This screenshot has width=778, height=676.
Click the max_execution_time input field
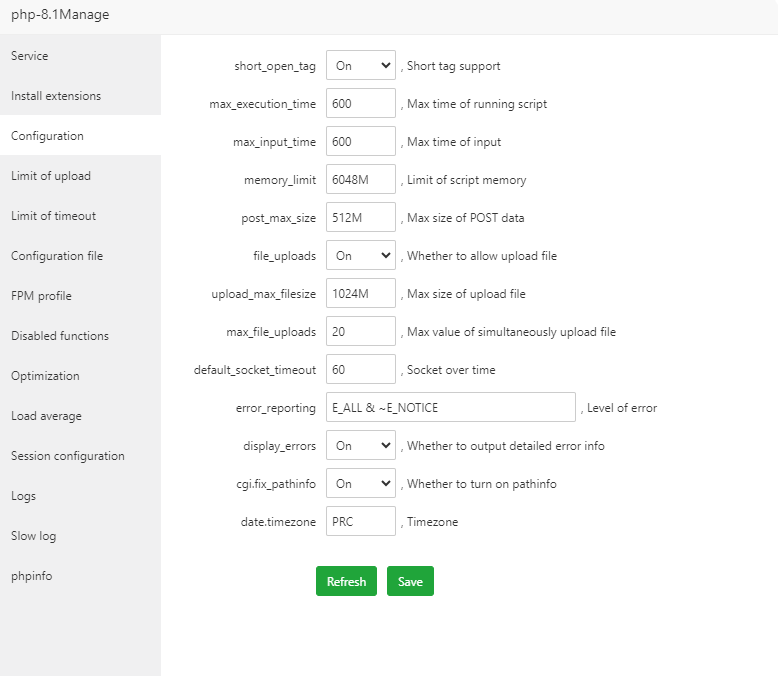click(x=360, y=104)
